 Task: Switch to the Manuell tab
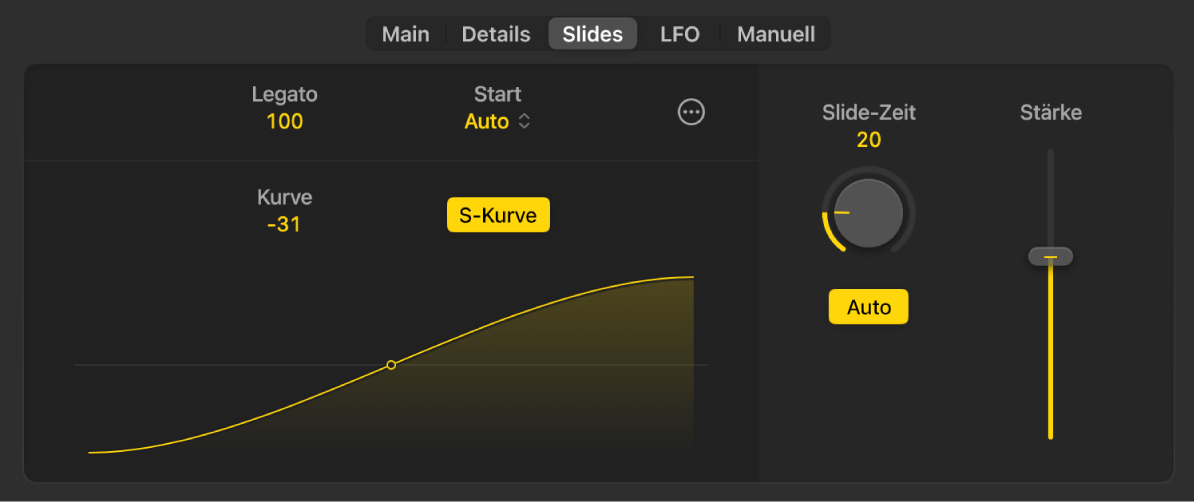[776, 34]
